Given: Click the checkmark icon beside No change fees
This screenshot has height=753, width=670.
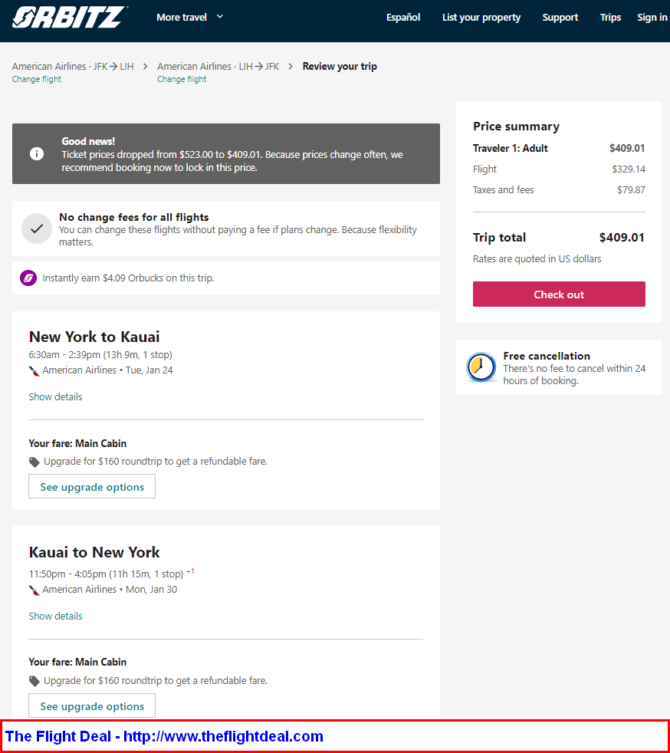Looking at the screenshot, I should (37, 229).
